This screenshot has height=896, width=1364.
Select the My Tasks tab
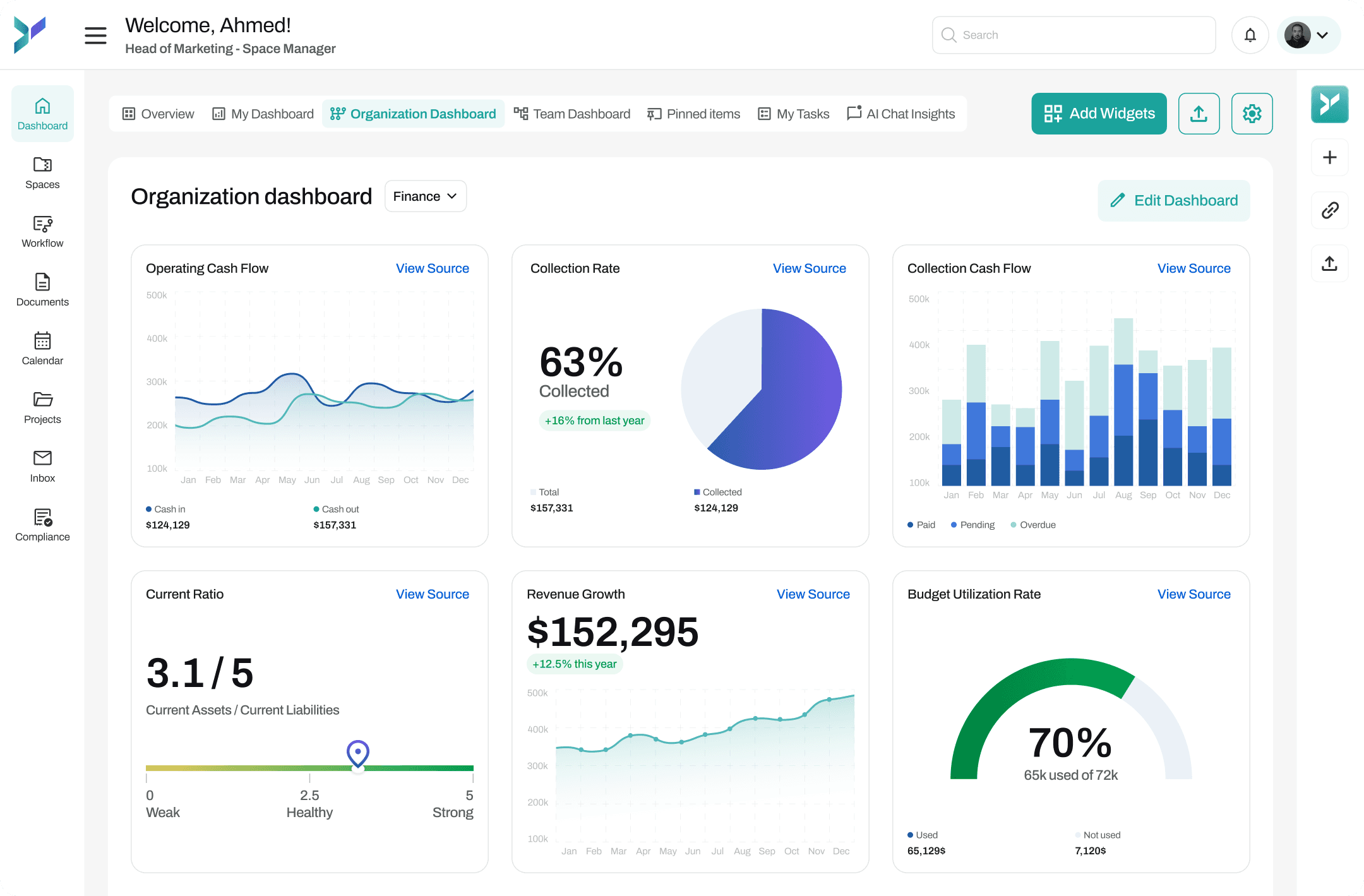794,114
